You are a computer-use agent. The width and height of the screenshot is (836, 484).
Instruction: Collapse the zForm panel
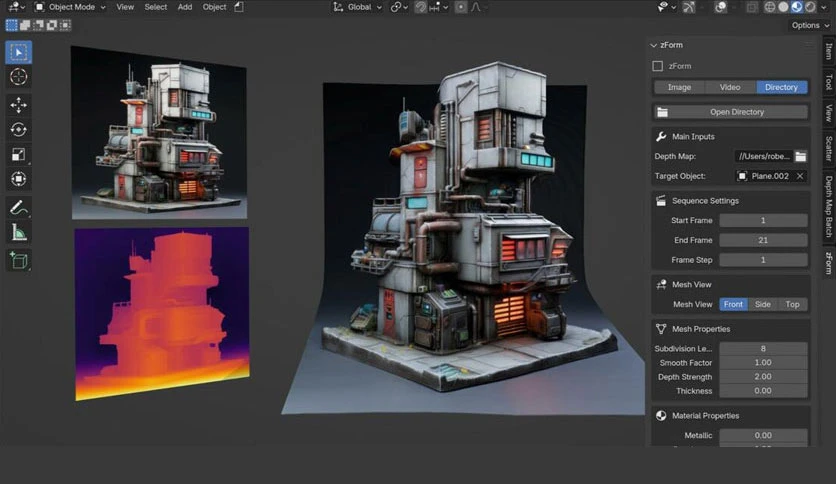point(653,45)
